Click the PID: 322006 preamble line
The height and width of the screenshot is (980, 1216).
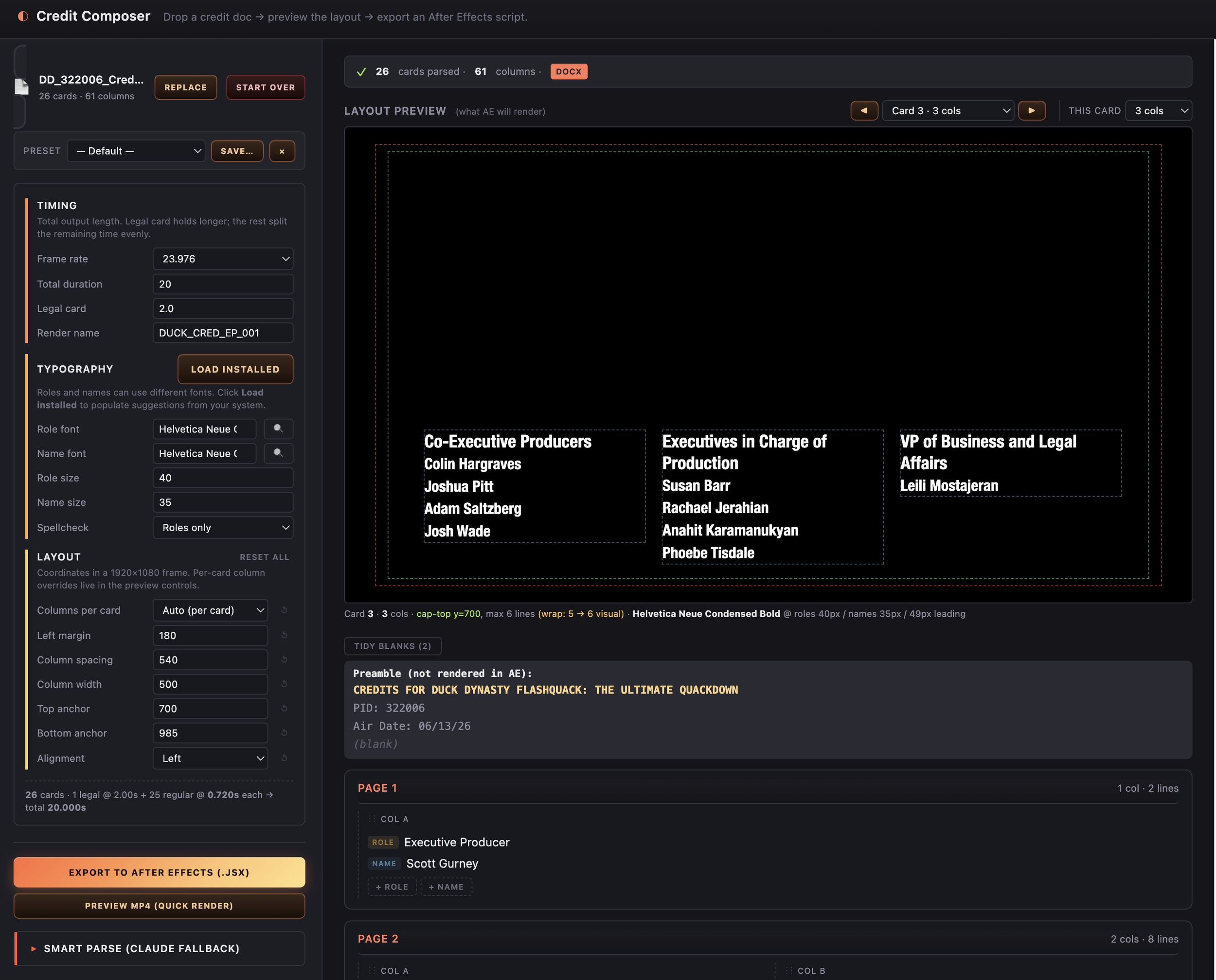pos(389,708)
